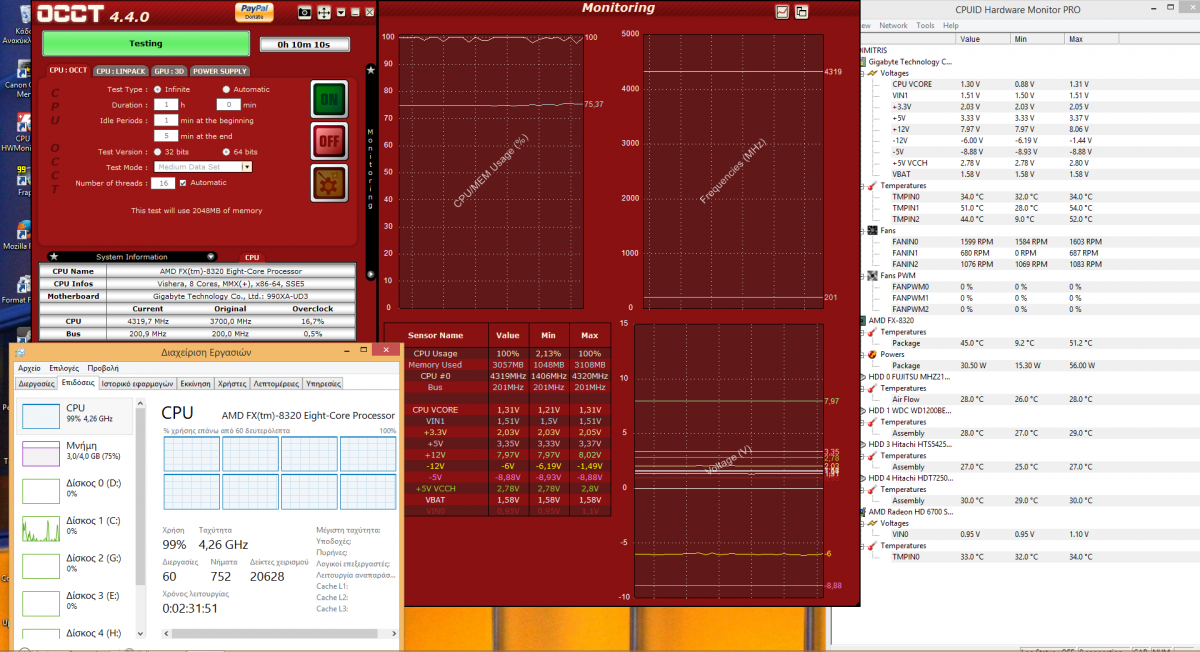The width and height of the screenshot is (1200, 652).
Task: Open the Help menu in HWMonitor
Action: [x=950, y=25]
